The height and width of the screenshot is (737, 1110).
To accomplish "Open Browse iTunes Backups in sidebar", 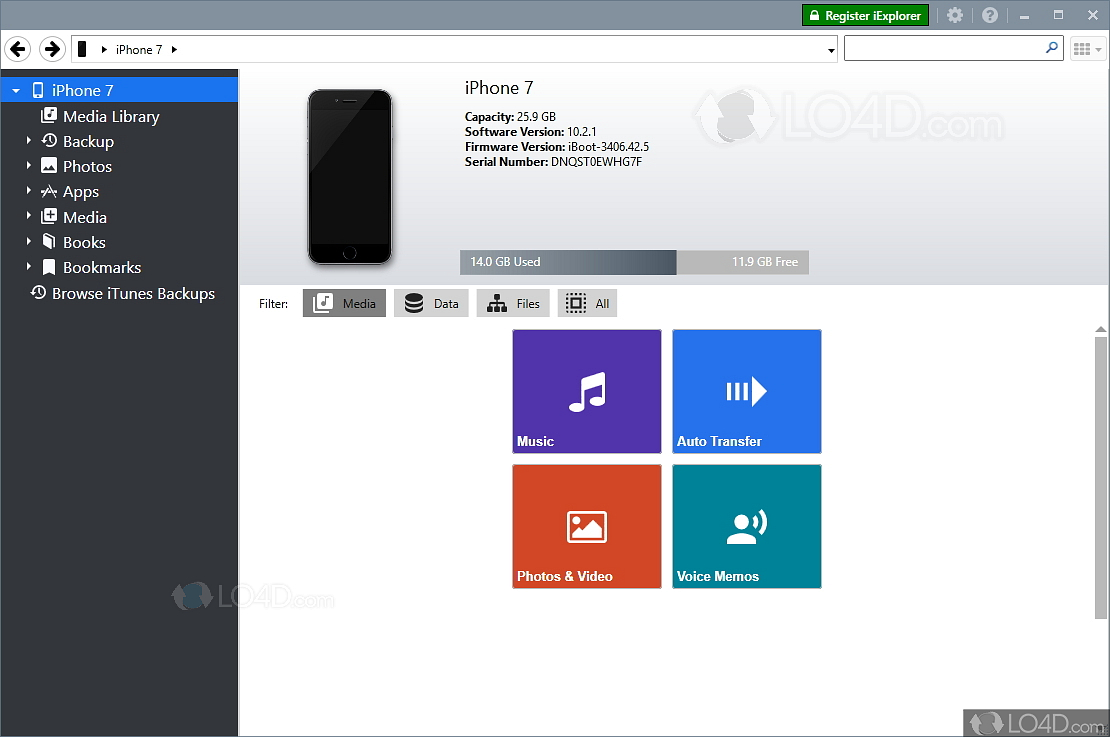I will 132,293.
